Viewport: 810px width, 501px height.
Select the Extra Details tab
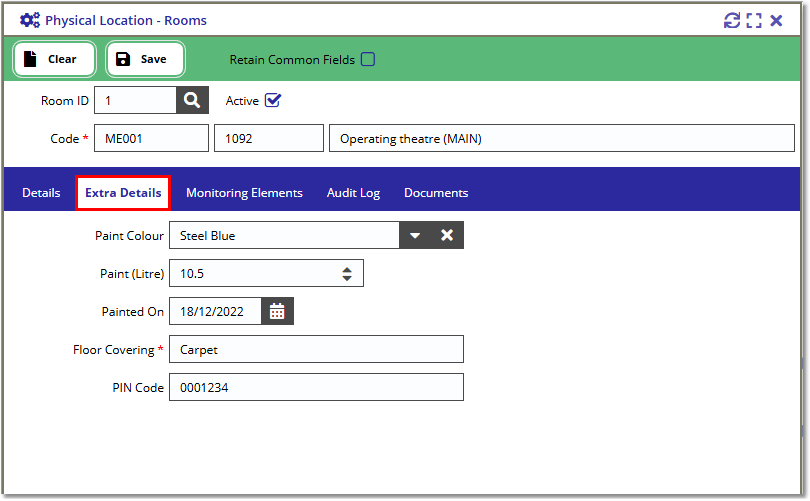click(x=123, y=193)
